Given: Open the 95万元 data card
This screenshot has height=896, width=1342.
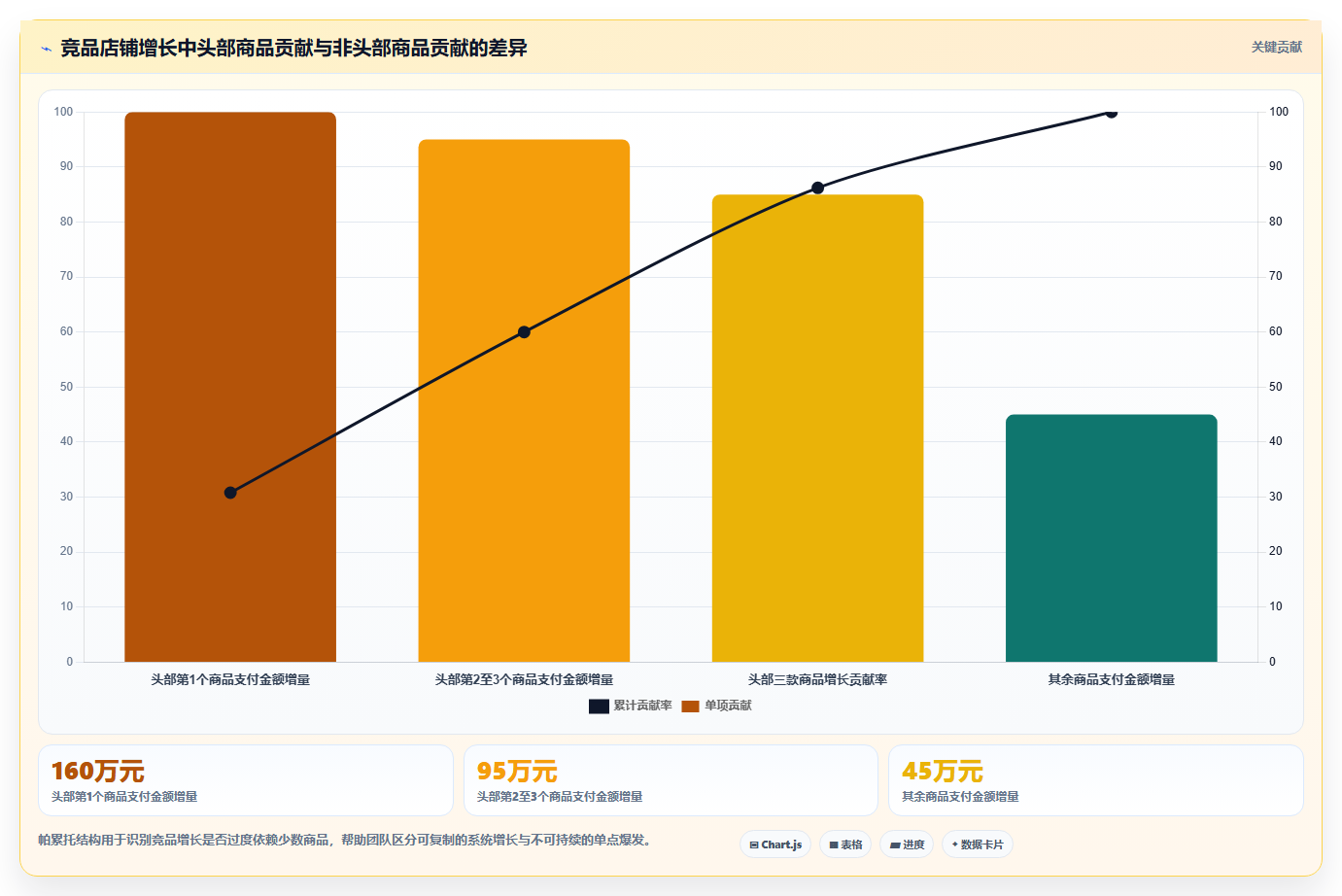Looking at the screenshot, I should point(671,780).
